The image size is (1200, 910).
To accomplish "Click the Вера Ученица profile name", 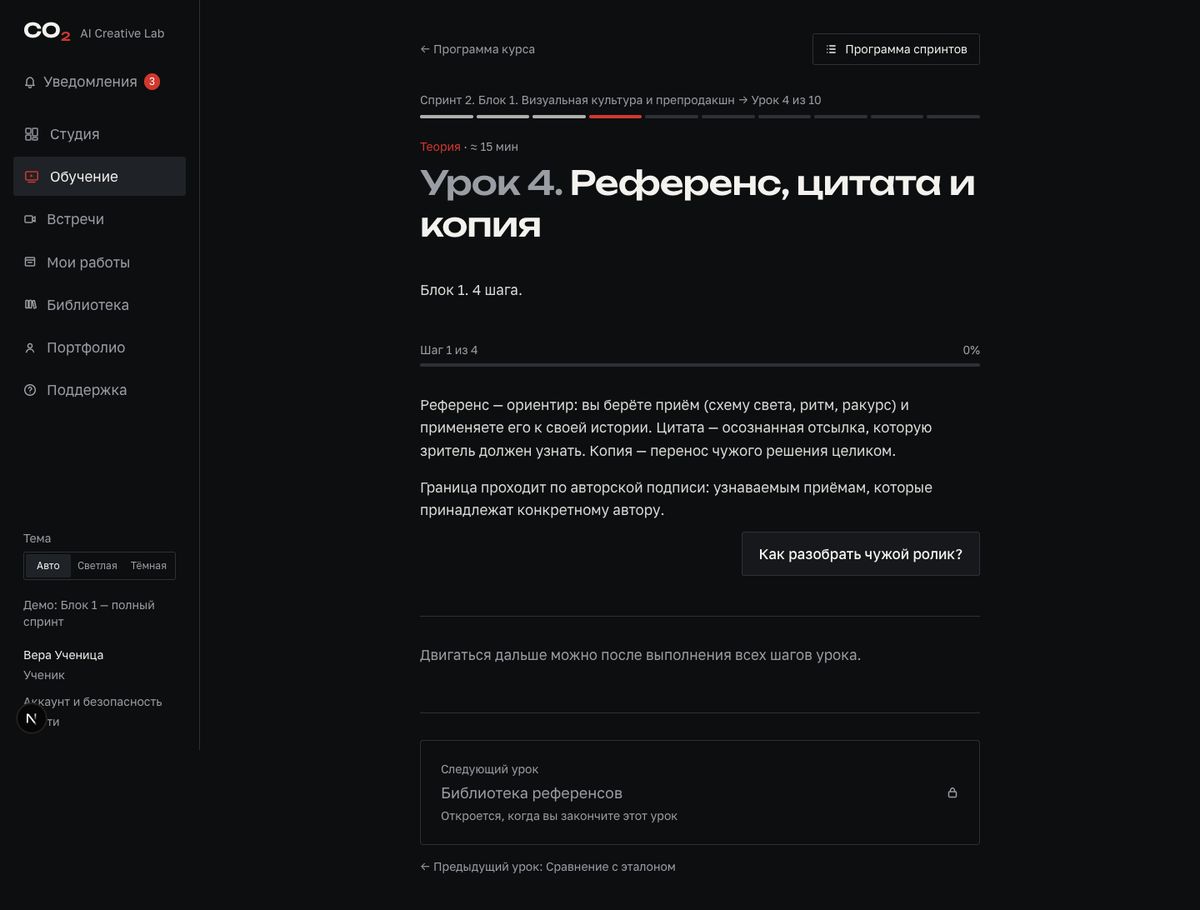I will (63, 655).
